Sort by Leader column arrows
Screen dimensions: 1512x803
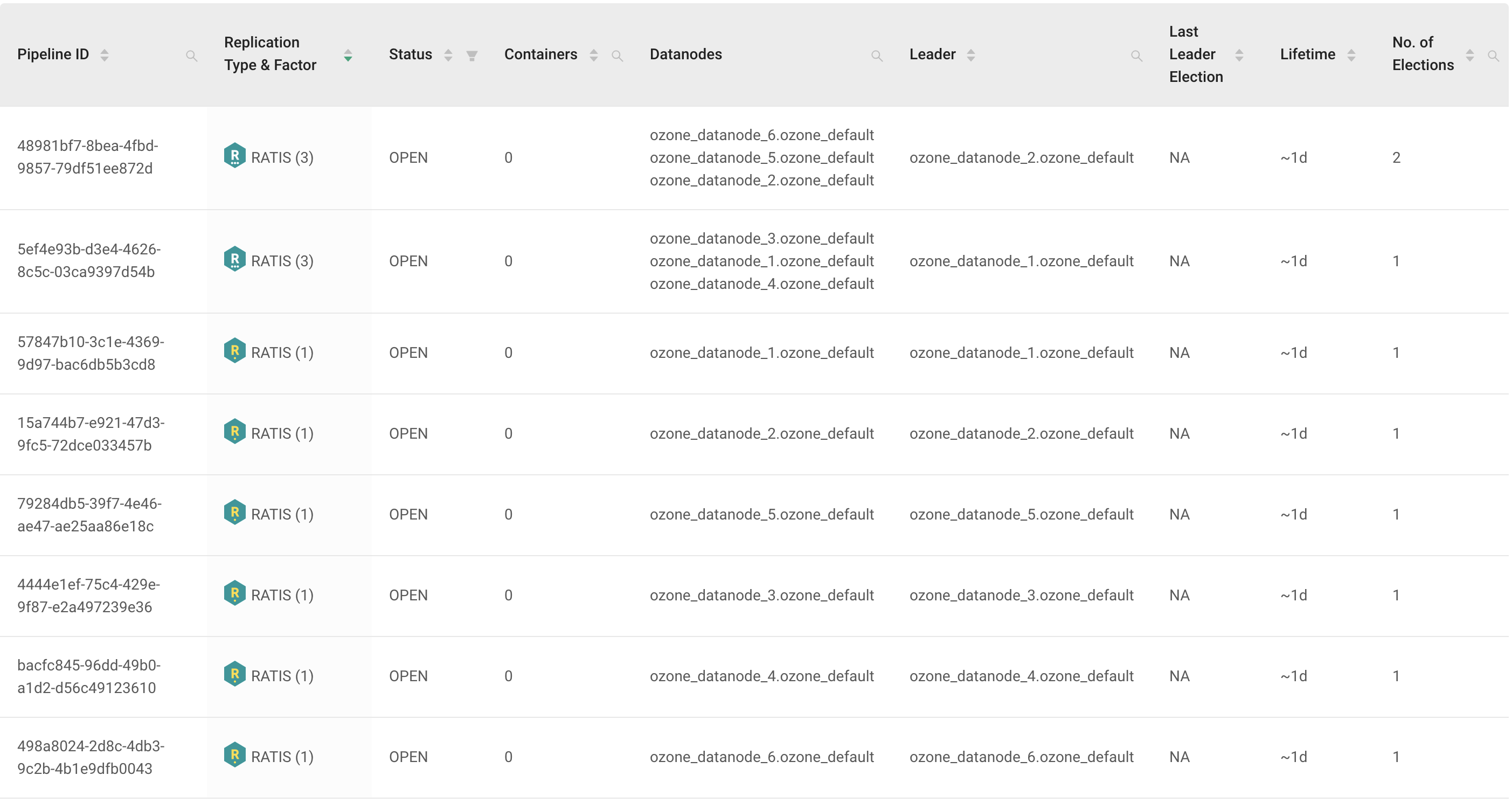[x=971, y=55]
